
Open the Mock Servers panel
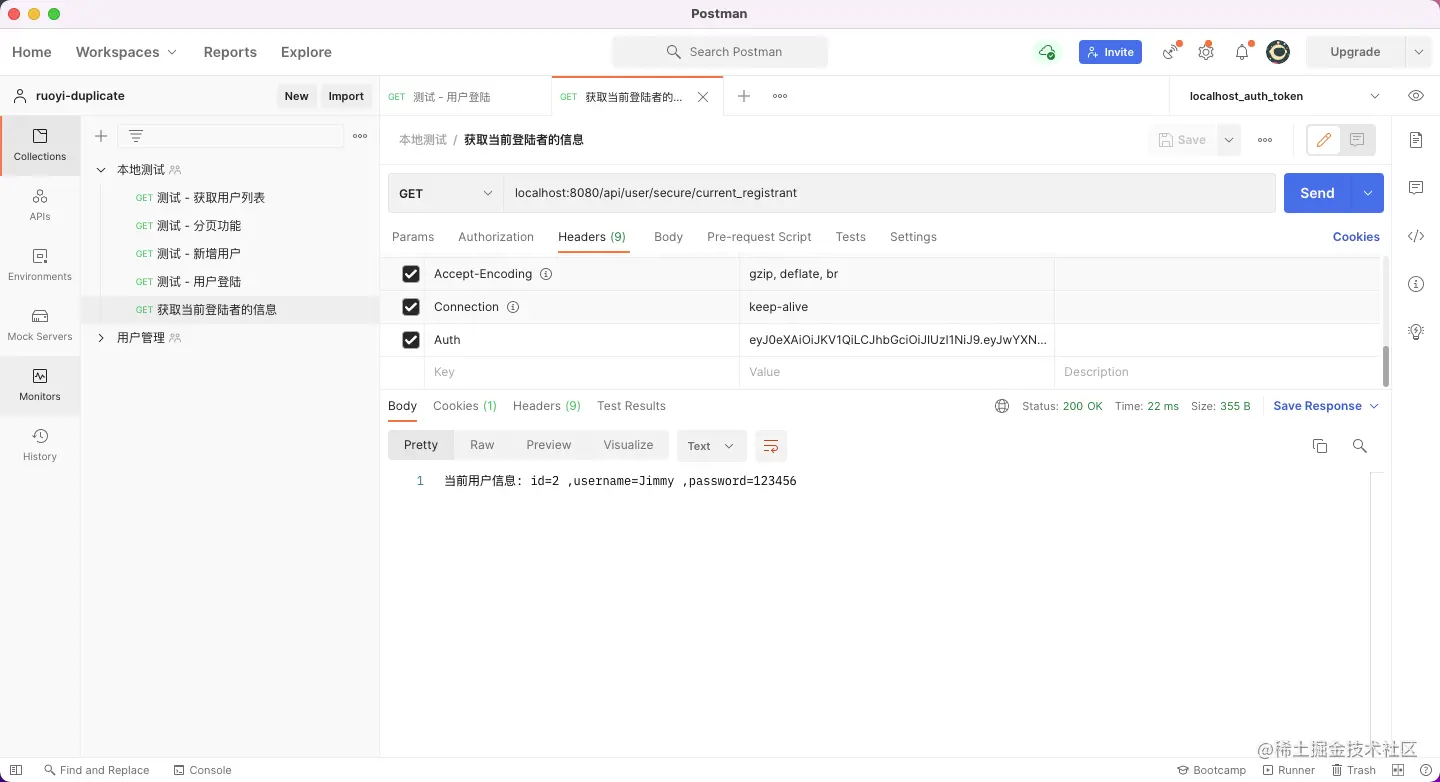(x=39, y=325)
